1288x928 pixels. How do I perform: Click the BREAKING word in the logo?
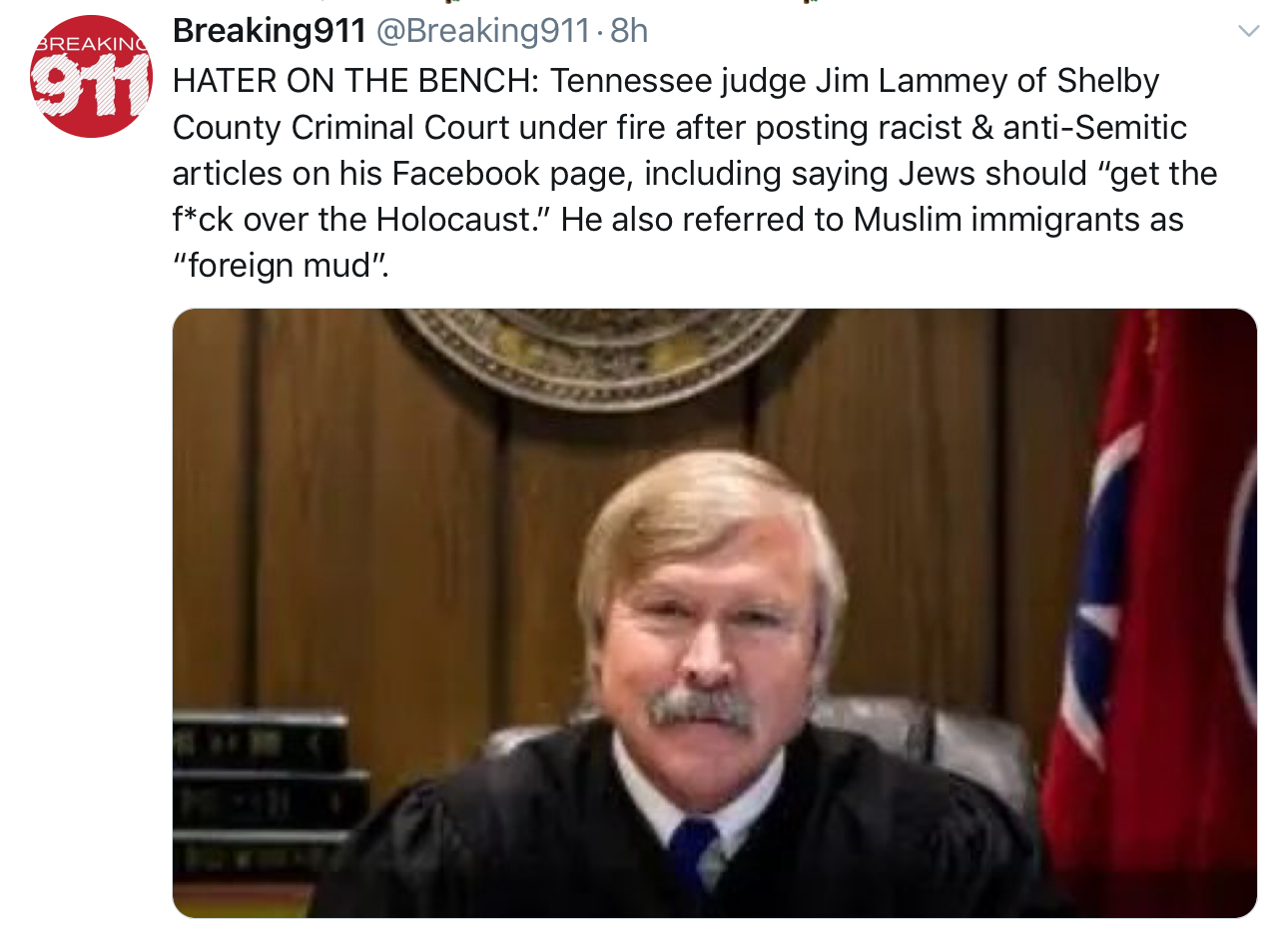(x=91, y=44)
